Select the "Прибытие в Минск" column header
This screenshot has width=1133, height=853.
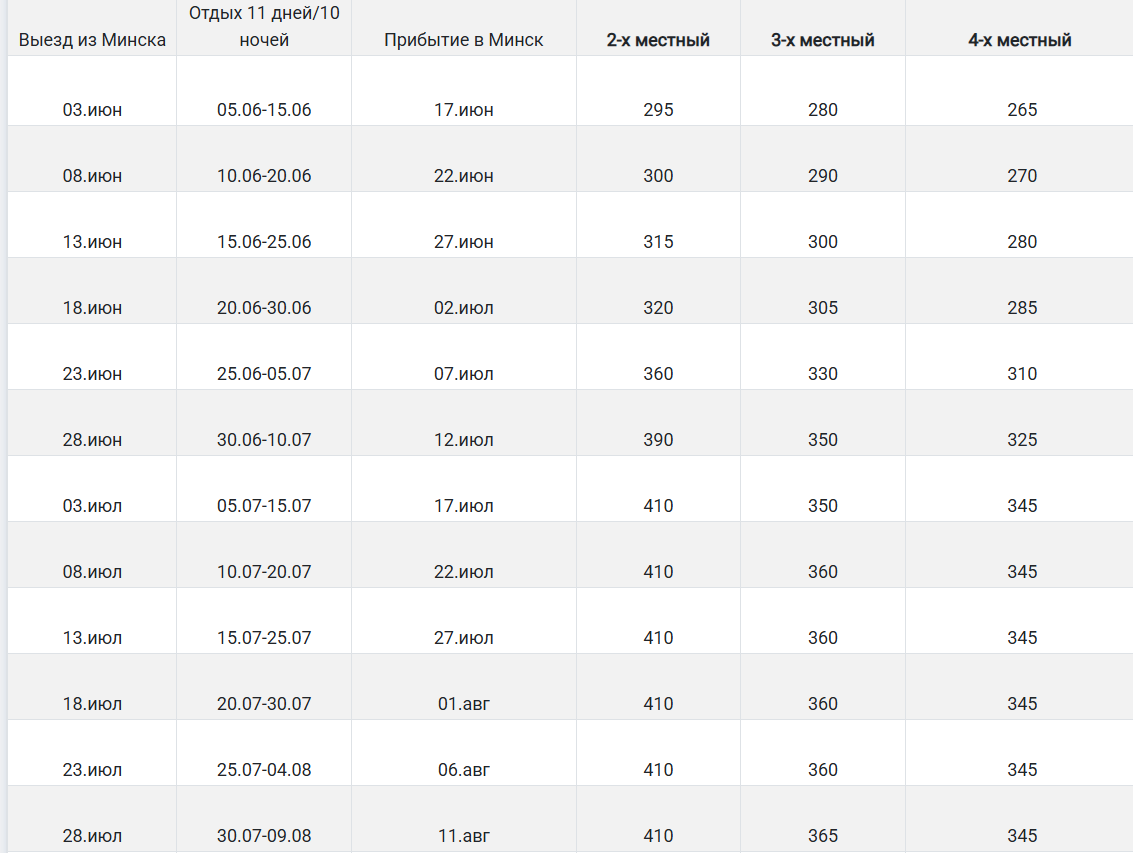tap(464, 40)
